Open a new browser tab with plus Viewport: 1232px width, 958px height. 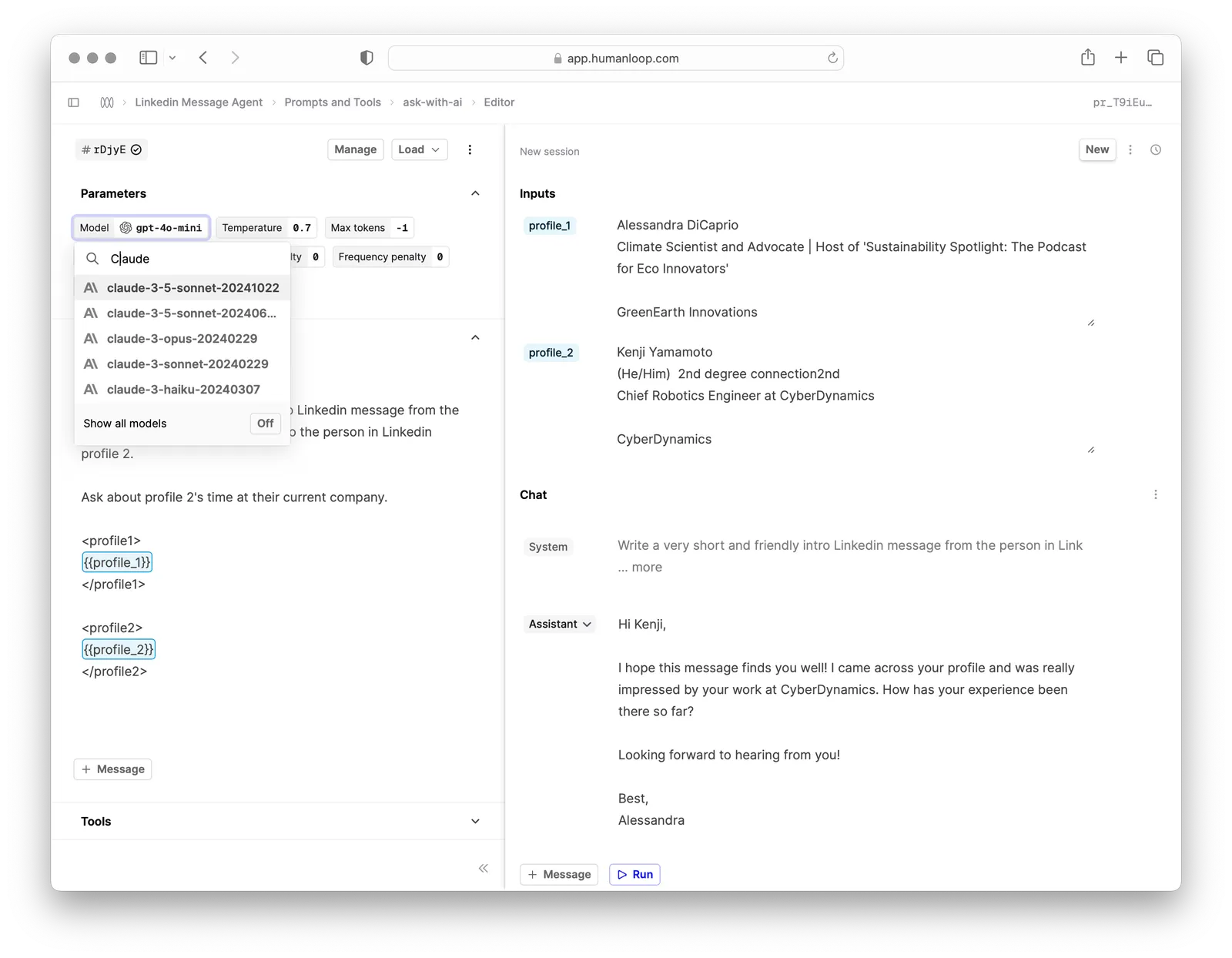pyautogui.click(x=1121, y=57)
